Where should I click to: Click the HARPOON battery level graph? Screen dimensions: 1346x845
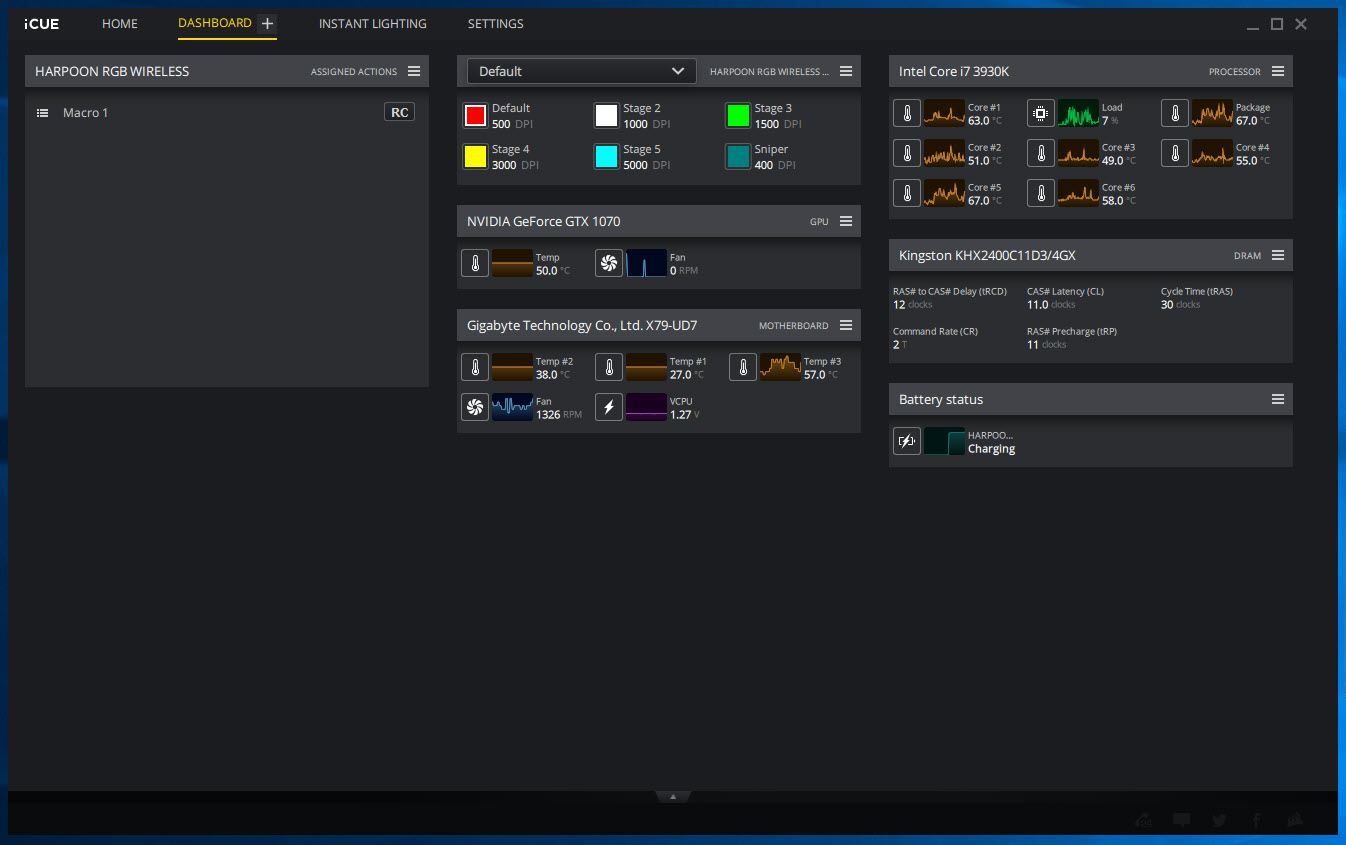945,441
